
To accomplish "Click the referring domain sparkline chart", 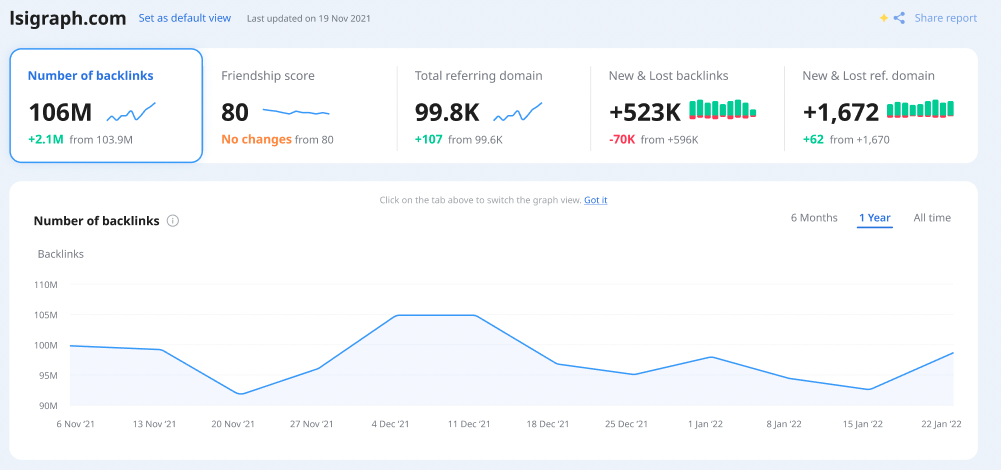I will pyautogui.click(x=517, y=111).
